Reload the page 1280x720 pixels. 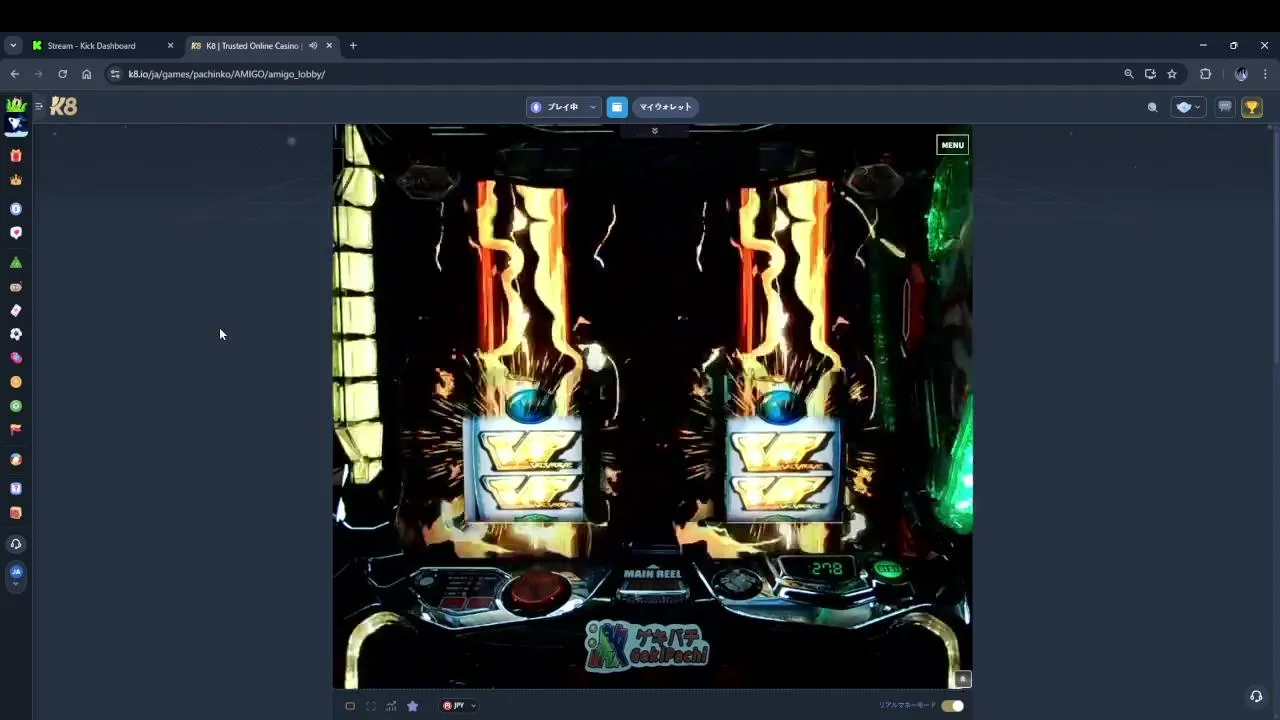coord(62,74)
